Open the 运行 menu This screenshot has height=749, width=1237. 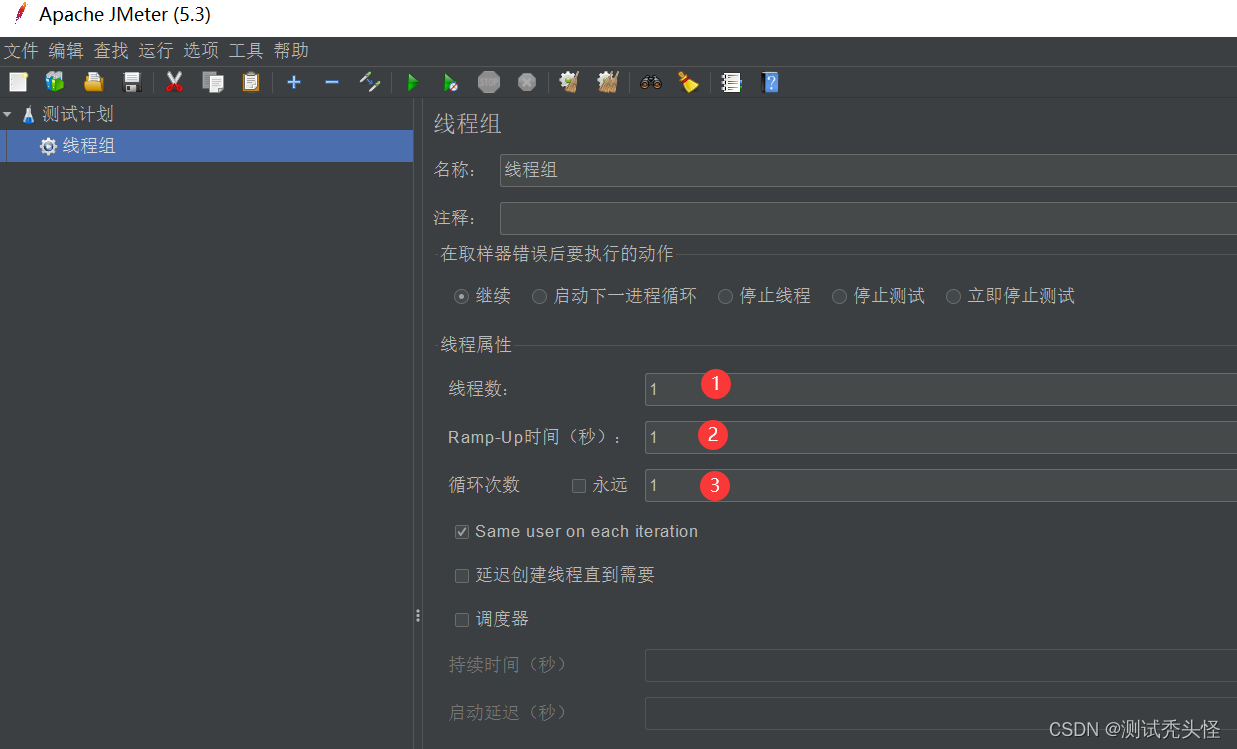156,51
